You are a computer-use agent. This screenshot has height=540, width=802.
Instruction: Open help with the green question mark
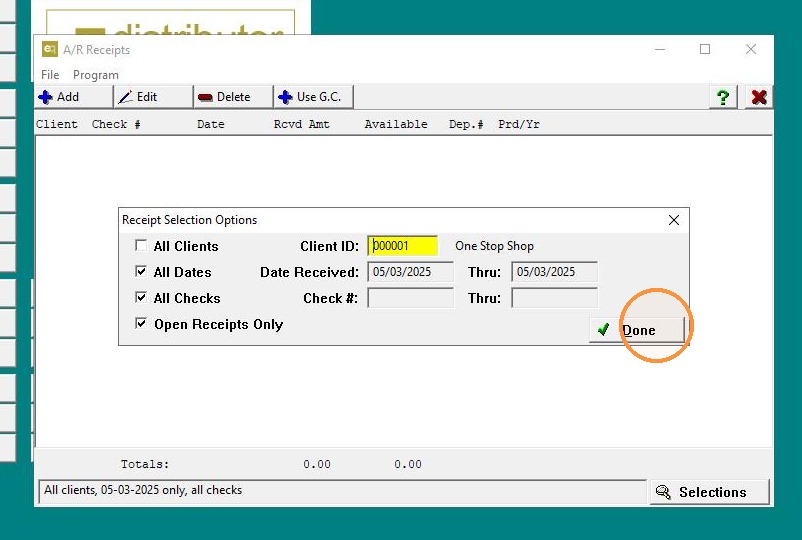tap(723, 97)
